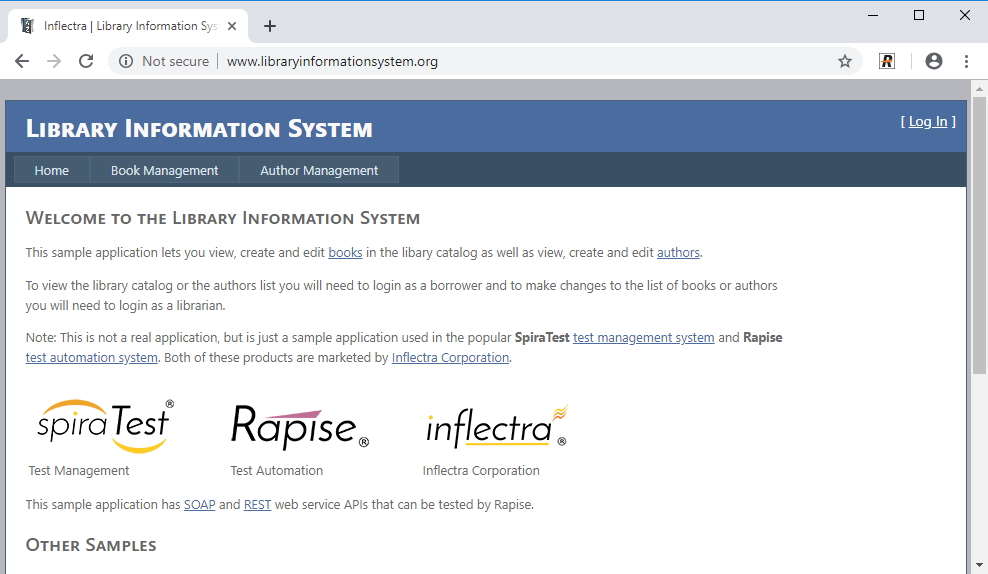Click the 'Test Automation' caption
This screenshot has height=574, width=988.
pos(277,471)
